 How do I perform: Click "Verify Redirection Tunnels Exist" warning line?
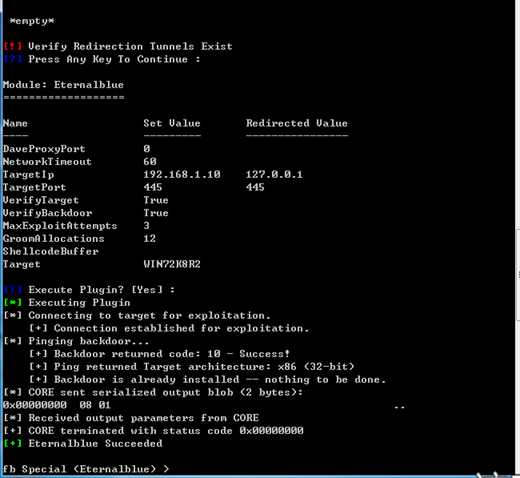coord(118,46)
